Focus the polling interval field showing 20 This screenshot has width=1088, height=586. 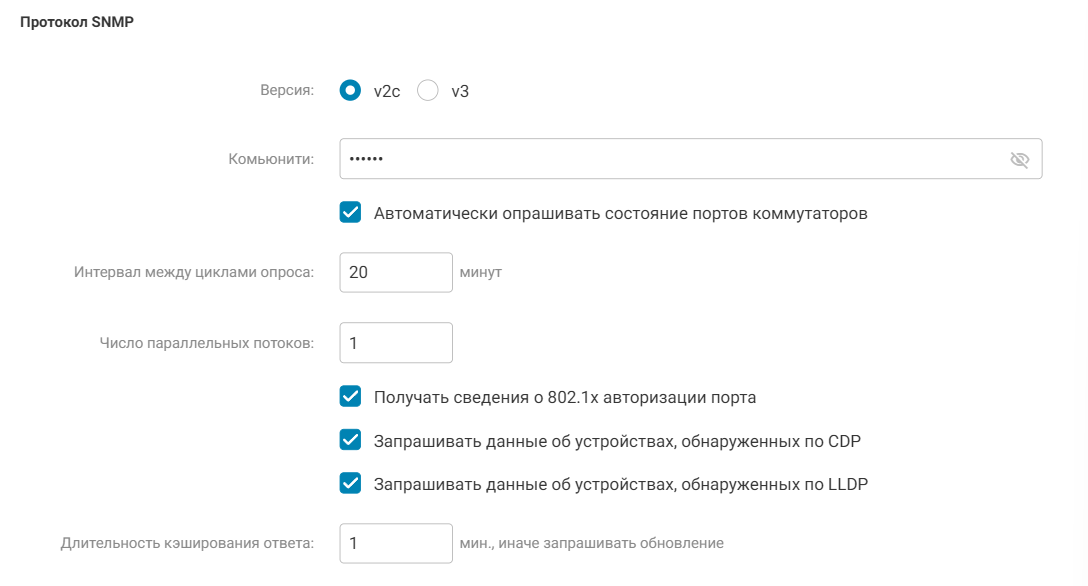[x=396, y=272]
